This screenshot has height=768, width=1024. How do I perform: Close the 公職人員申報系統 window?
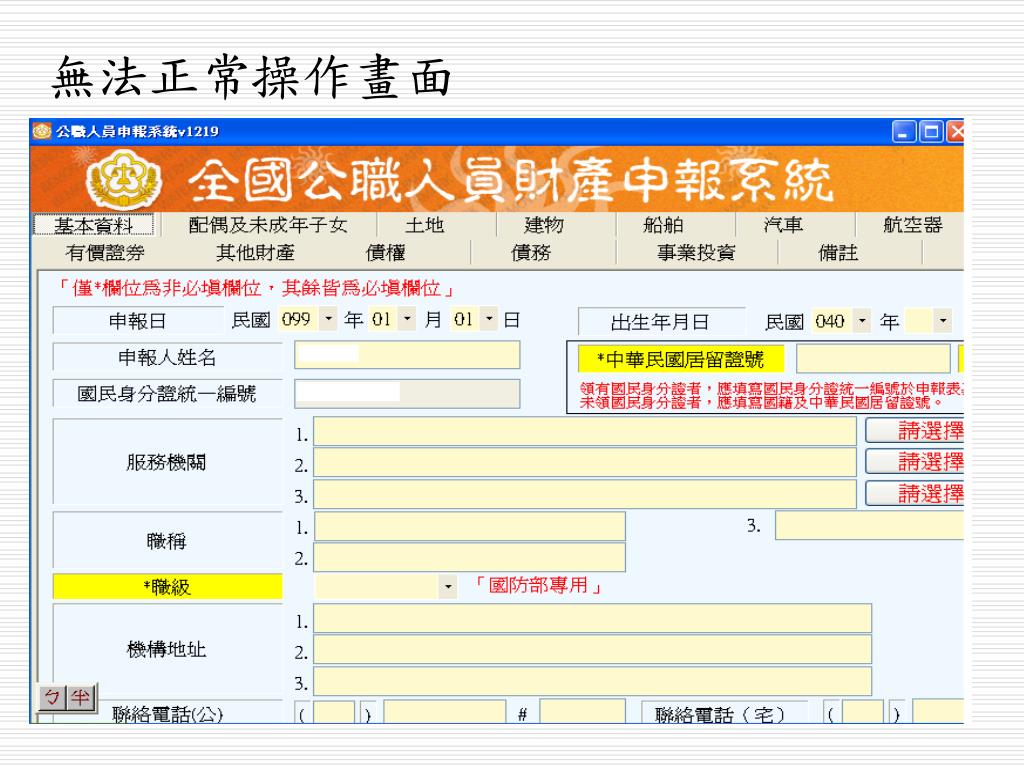[955, 133]
